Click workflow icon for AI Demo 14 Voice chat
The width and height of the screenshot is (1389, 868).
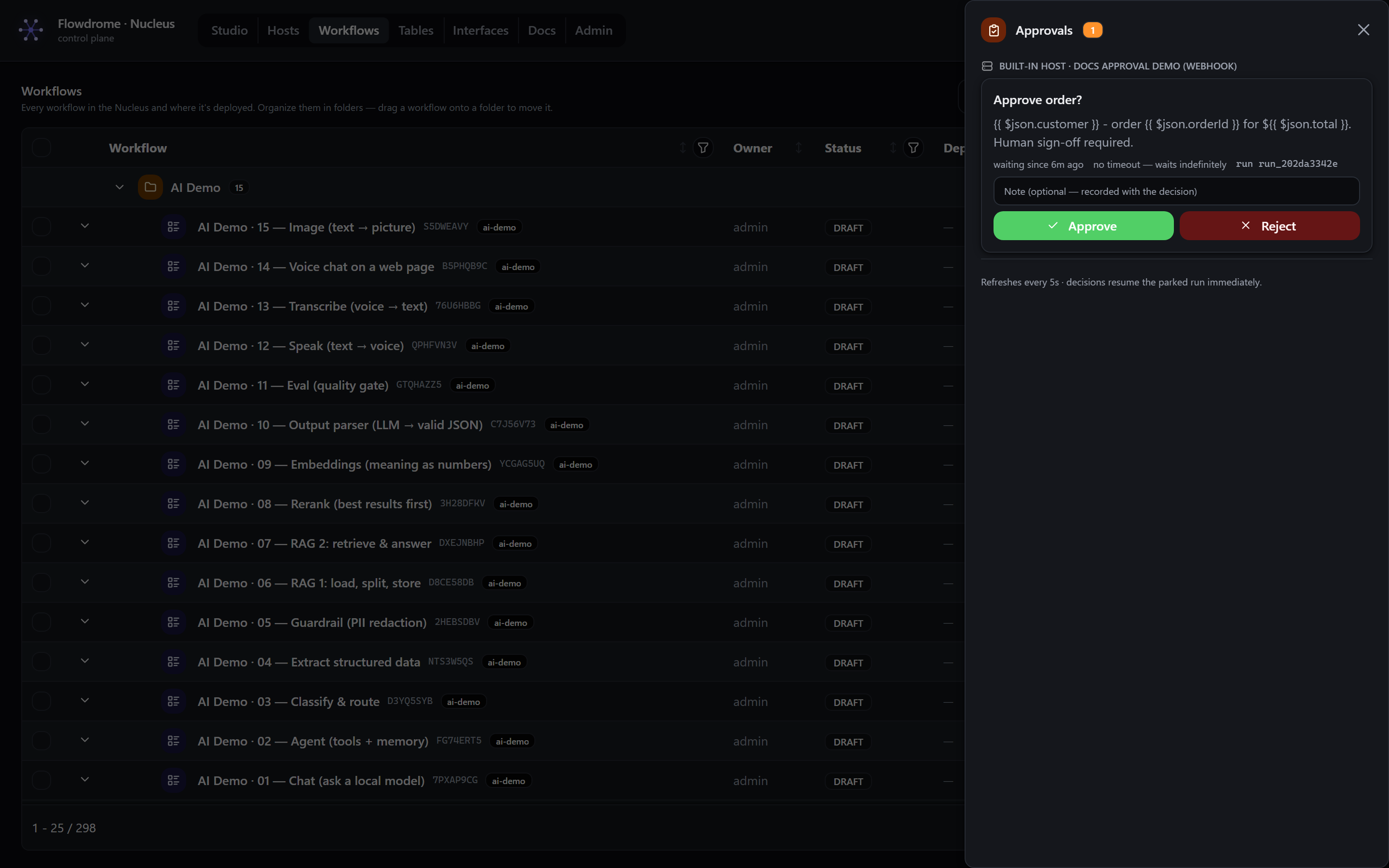[173, 266]
